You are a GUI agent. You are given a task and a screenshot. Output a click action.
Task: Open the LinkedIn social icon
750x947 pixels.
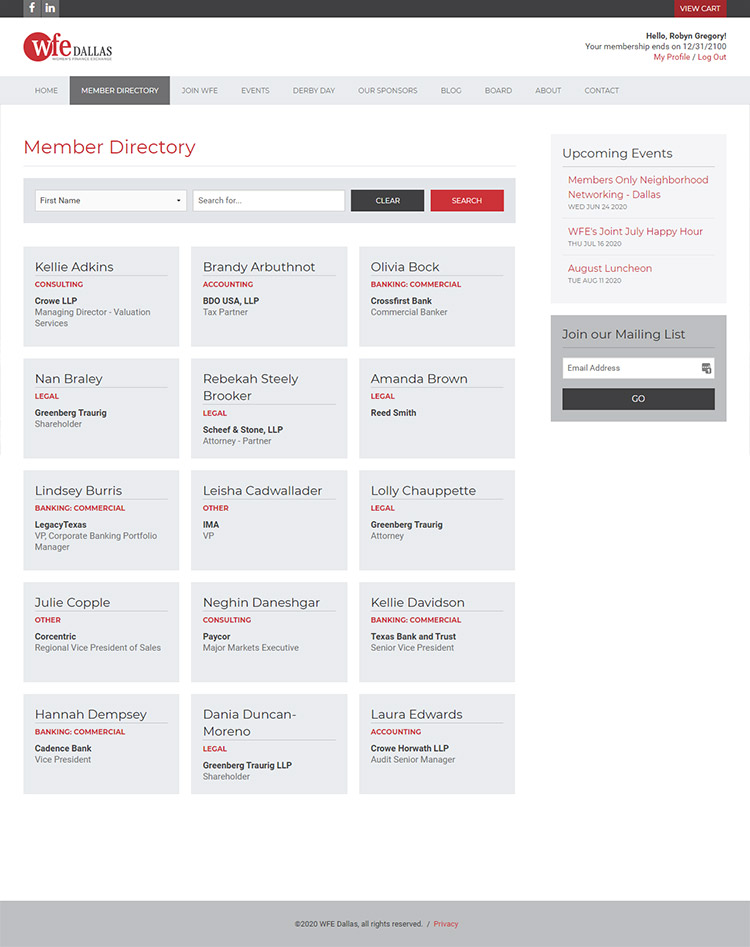pyautogui.click(x=50, y=8)
